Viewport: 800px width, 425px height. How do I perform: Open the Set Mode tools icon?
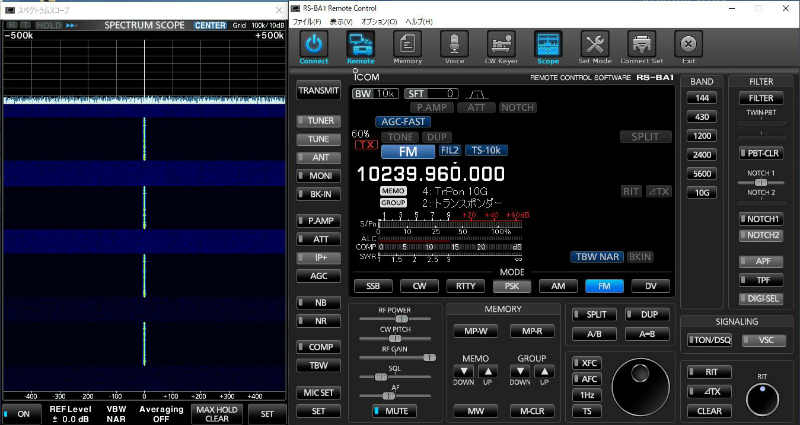(594, 44)
